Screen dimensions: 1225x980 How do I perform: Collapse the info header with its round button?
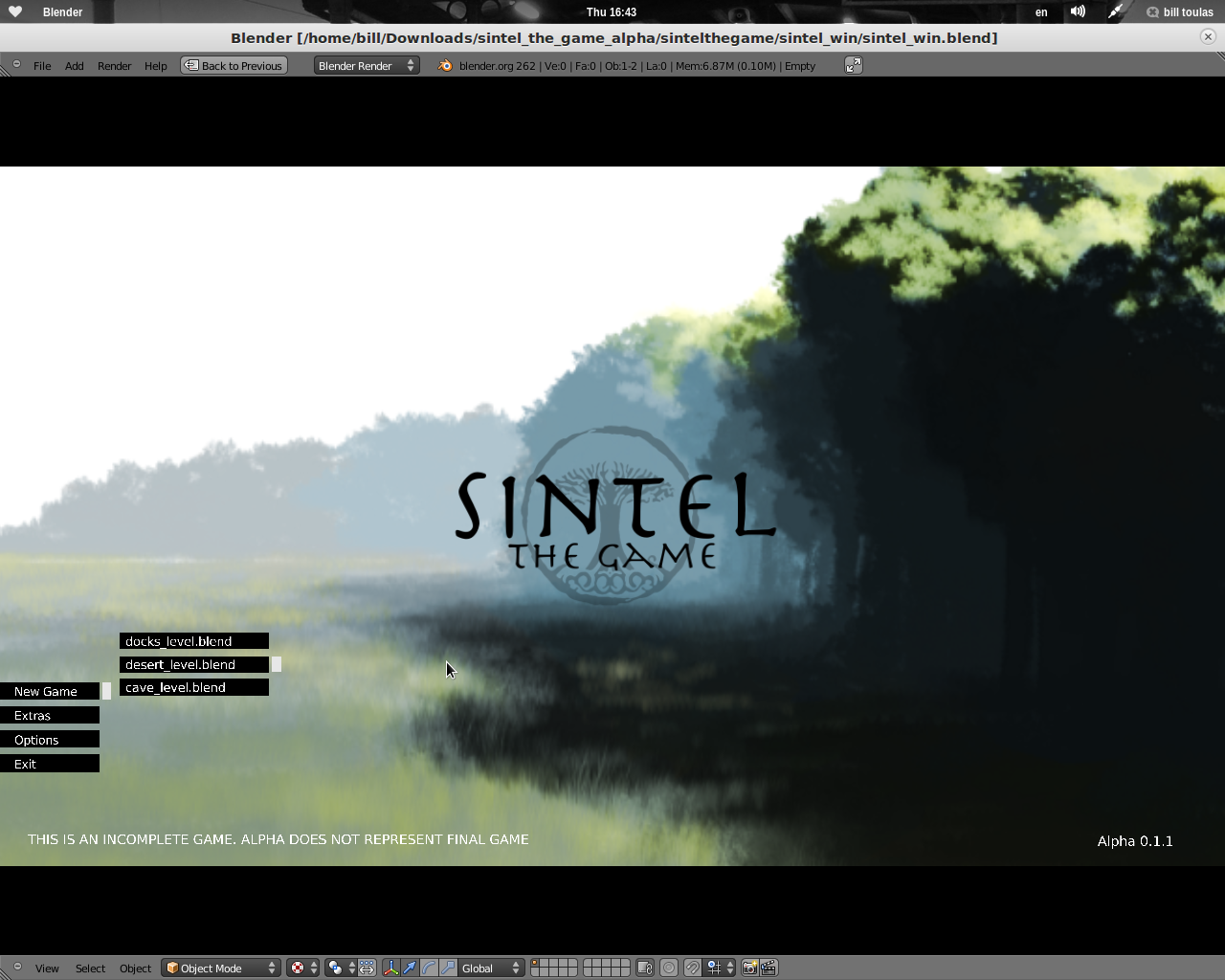[x=16, y=64]
